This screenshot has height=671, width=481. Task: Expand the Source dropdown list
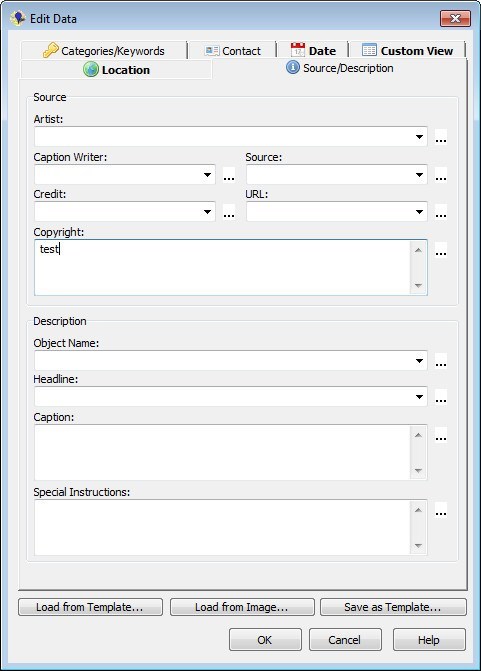419,175
